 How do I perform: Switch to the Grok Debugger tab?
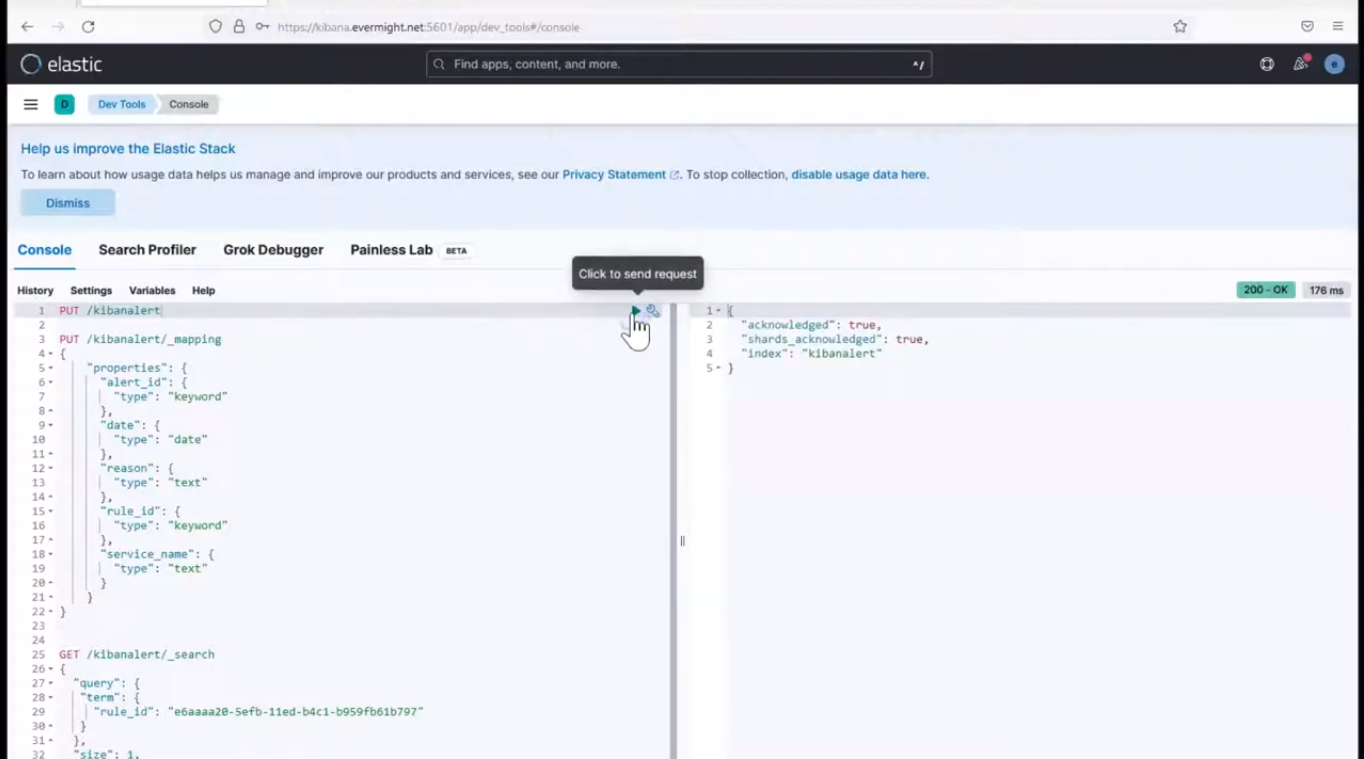pos(273,250)
